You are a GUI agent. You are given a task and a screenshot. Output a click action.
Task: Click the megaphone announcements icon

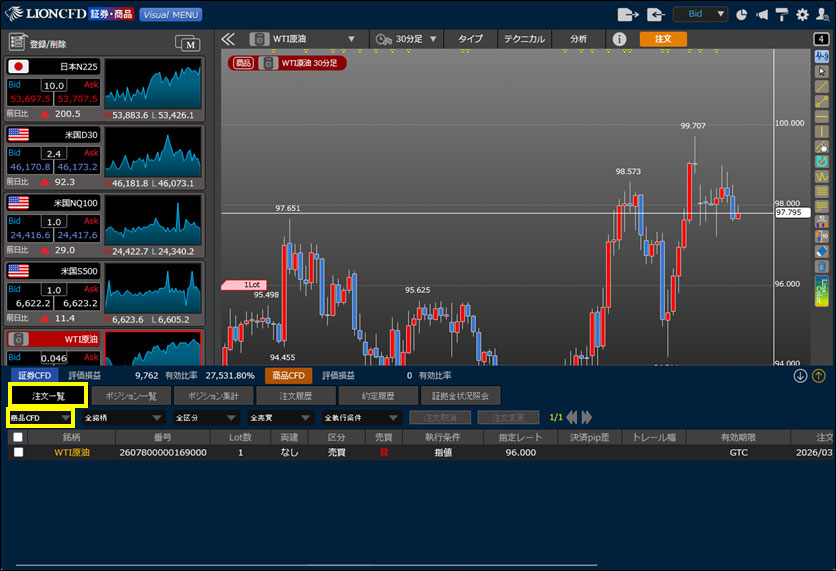coord(765,15)
